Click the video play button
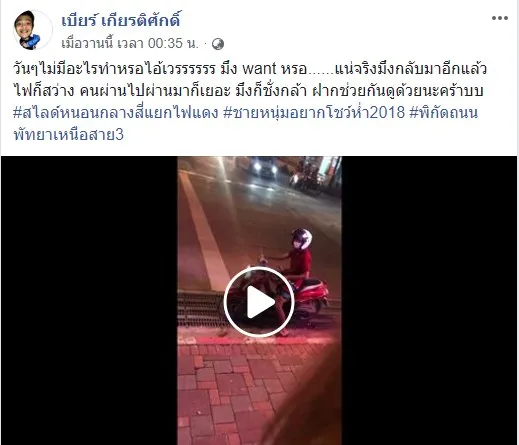This screenshot has width=519, height=445. click(x=259, y=302)
